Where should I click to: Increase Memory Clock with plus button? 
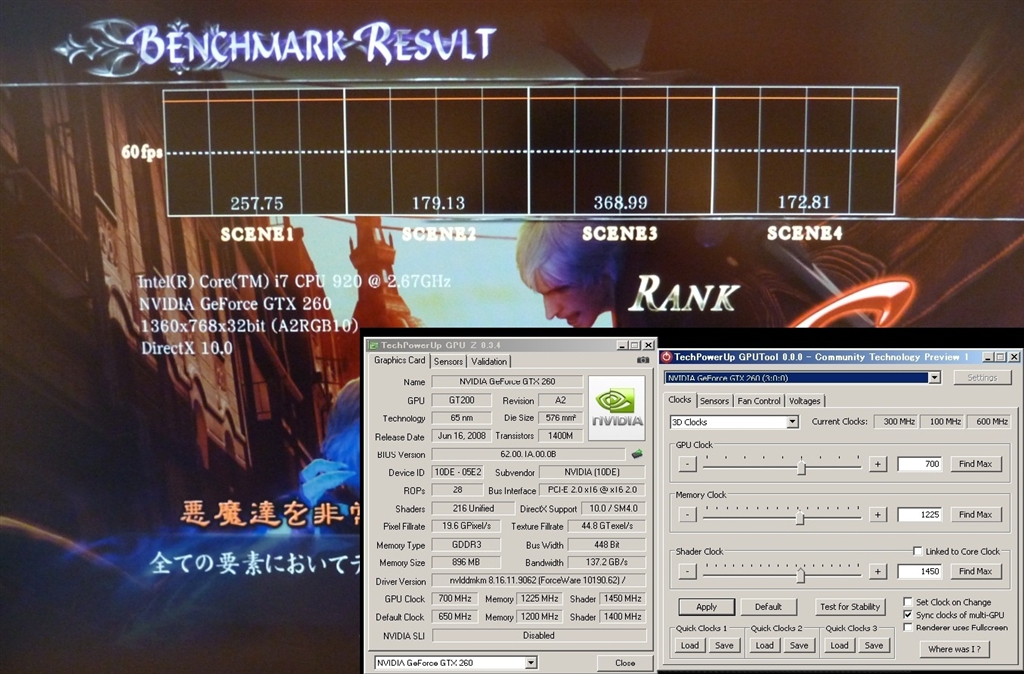[x=878, y=515]
